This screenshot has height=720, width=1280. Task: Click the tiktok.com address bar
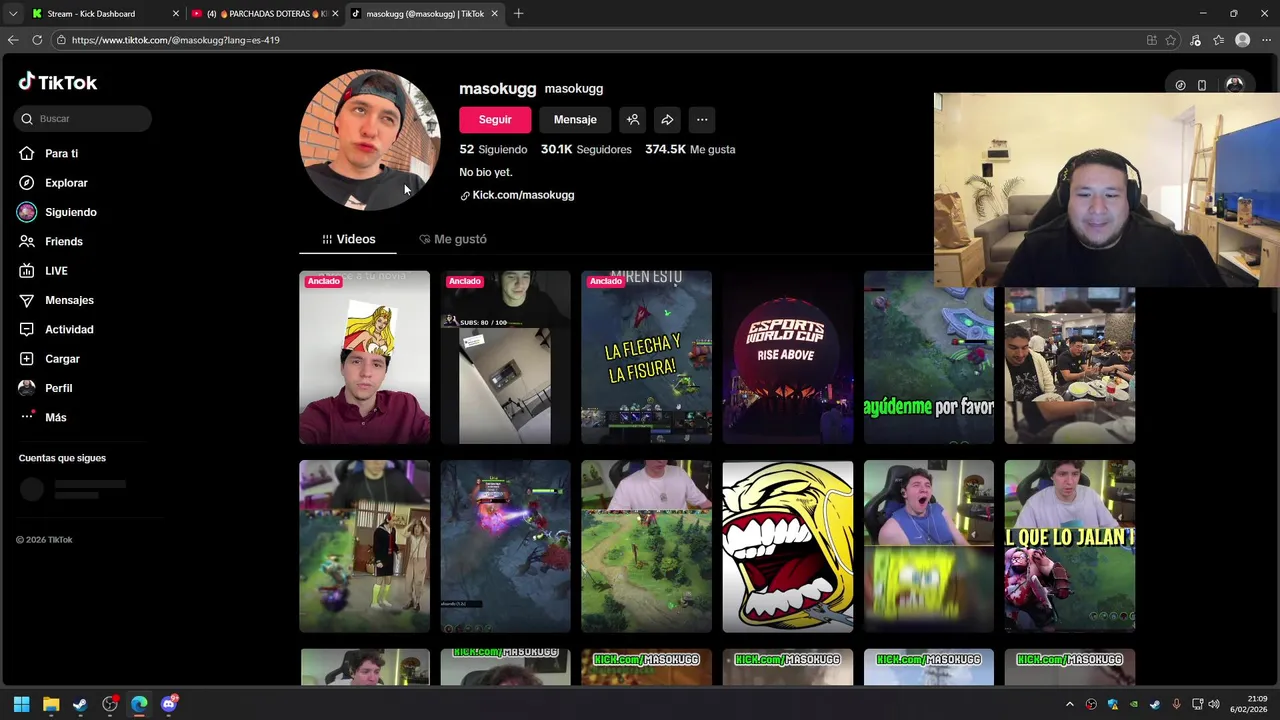point(600,40)
